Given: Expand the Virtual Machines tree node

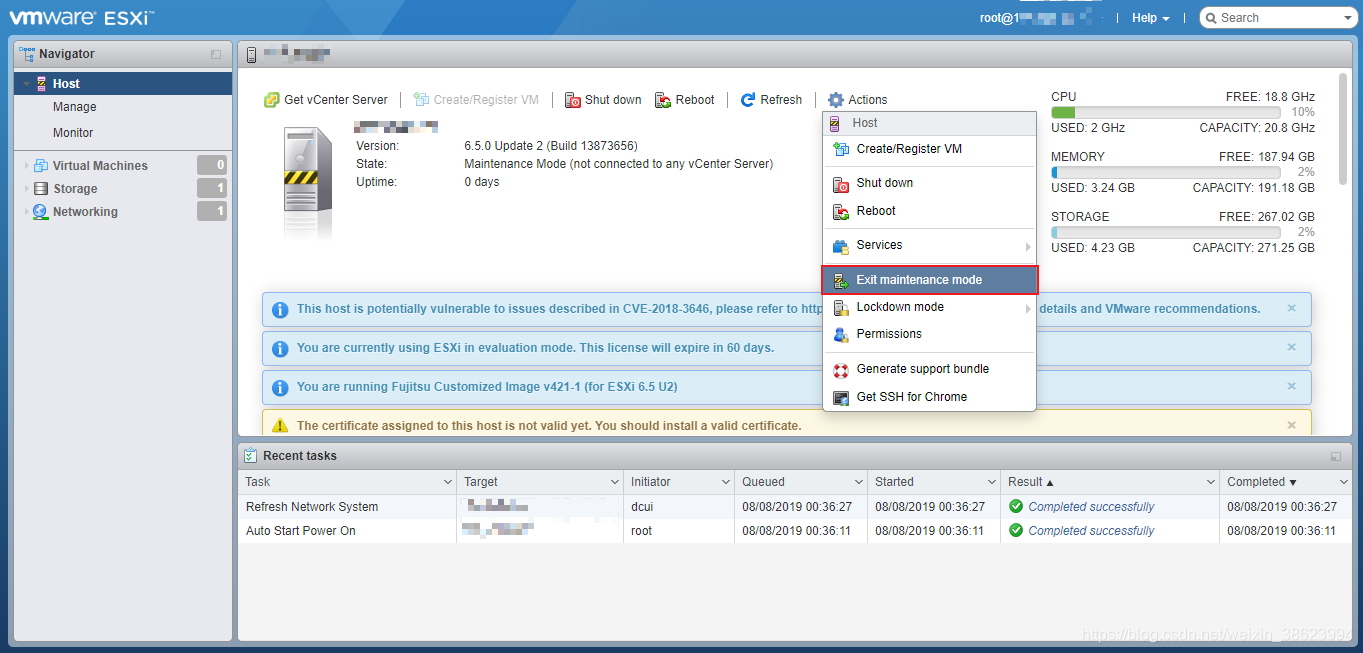Looking at the screenshot, I should 26,166.
